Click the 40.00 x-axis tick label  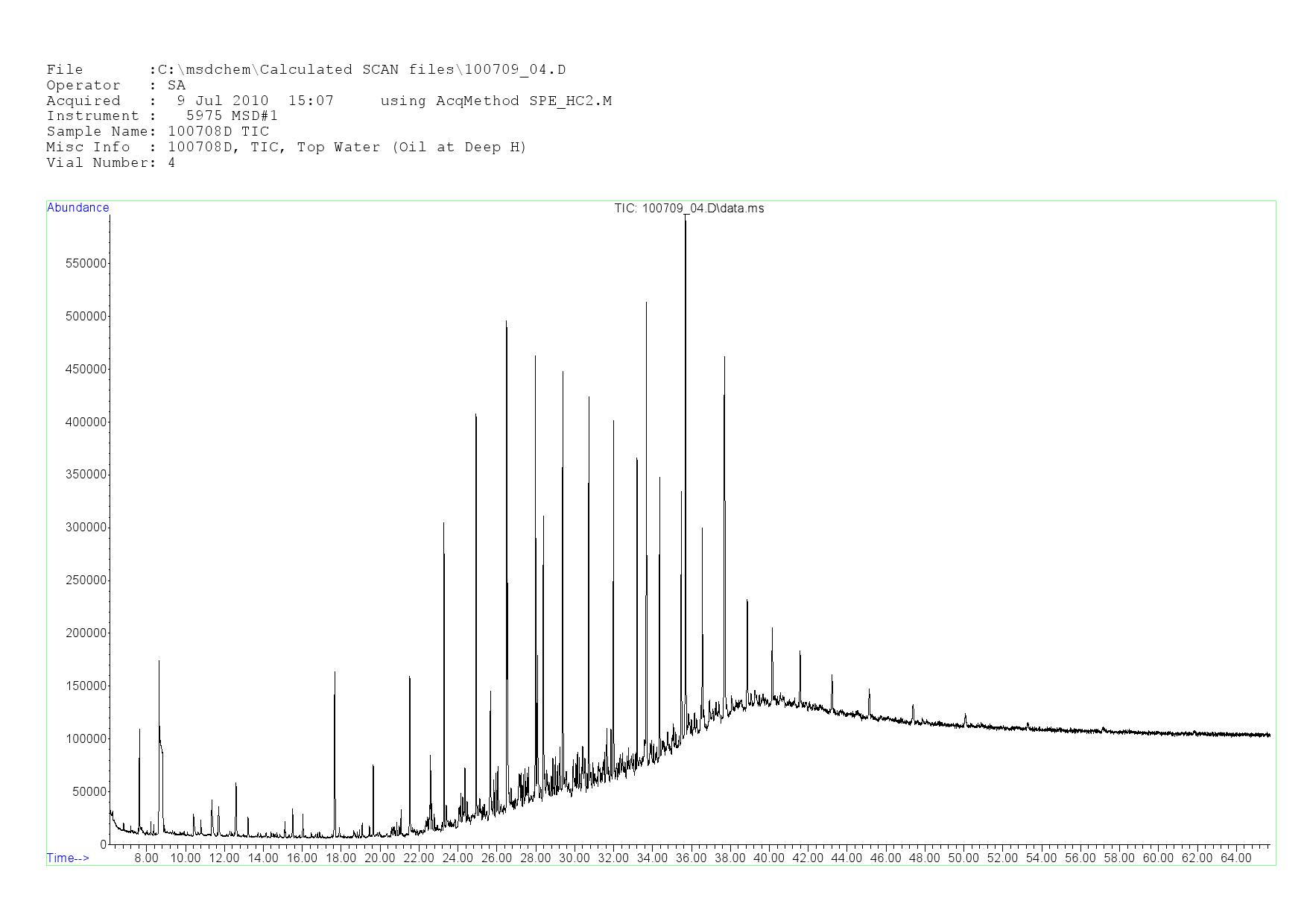click(x=768, y=858)
